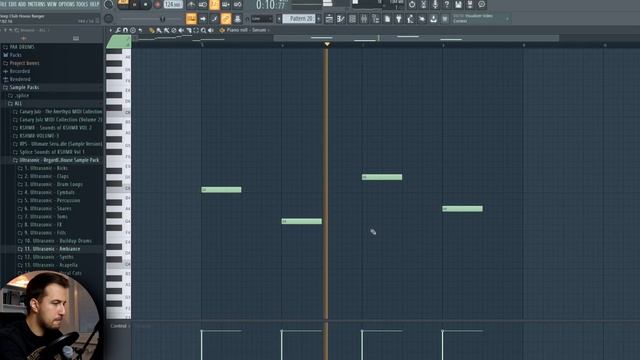
Task: Click the note at bar one in piano roll
Action: click(x=221, y=190)
